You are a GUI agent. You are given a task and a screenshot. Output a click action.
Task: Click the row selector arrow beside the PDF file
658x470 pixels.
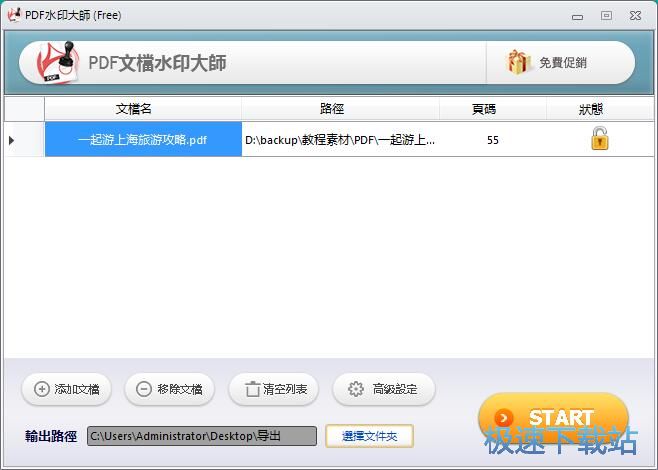point(11,140)
